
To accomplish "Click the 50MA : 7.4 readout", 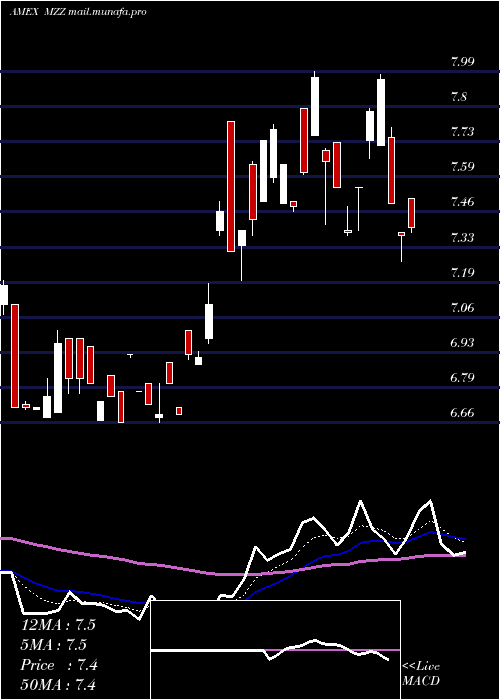I will 58,685.
